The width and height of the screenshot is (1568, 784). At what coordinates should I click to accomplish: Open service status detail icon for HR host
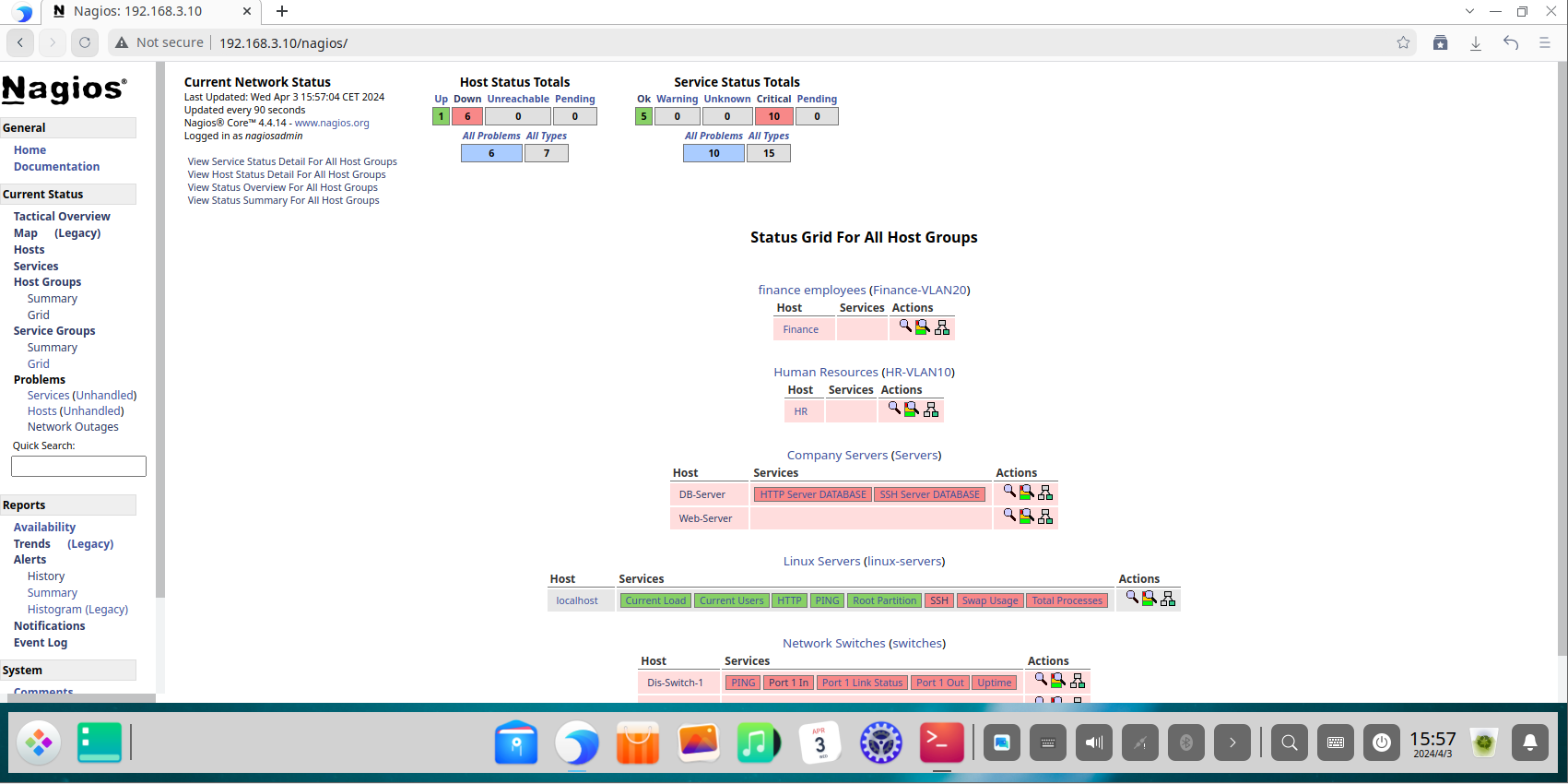(x=912, y=410)
